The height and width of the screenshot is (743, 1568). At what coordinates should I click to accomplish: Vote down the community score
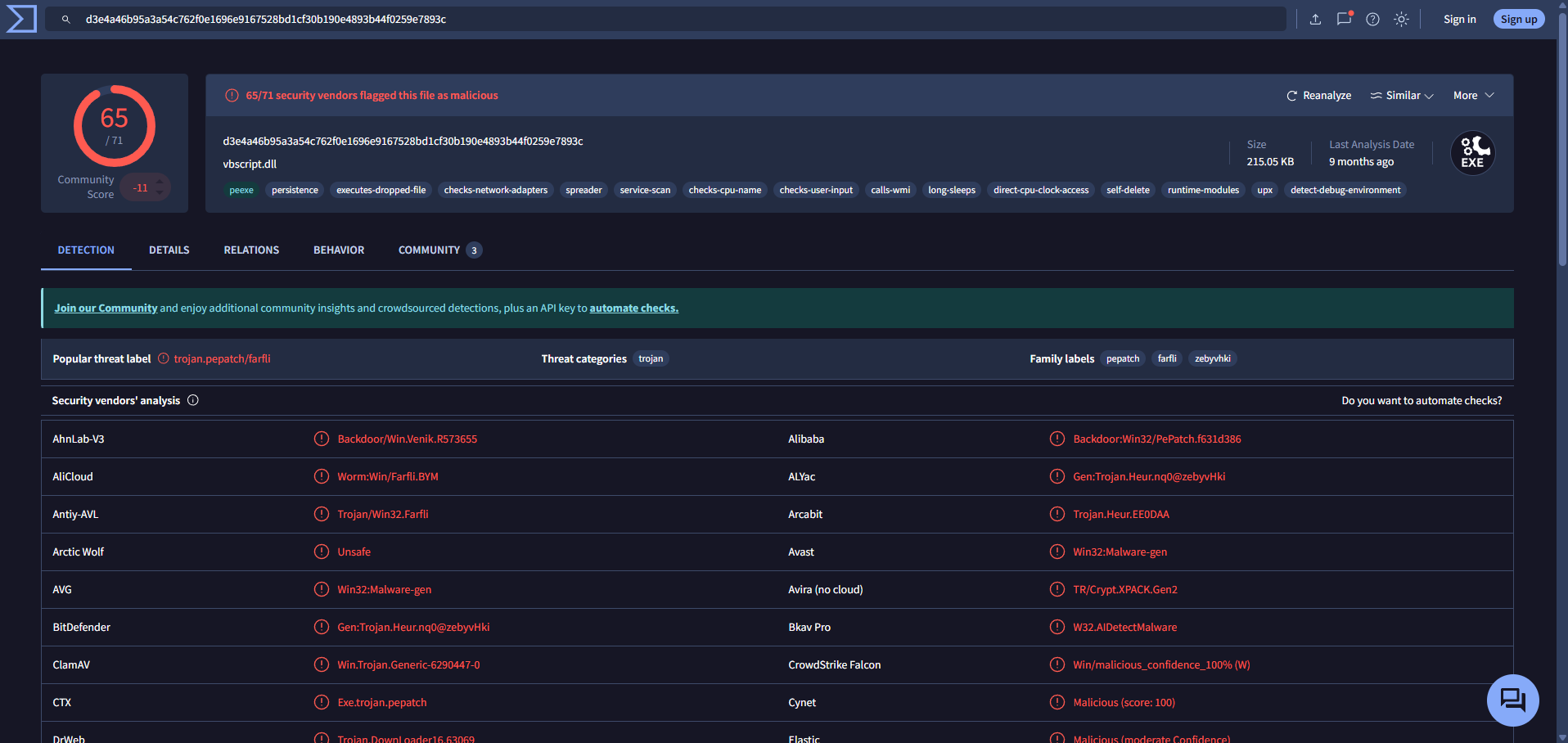[160, 194]
